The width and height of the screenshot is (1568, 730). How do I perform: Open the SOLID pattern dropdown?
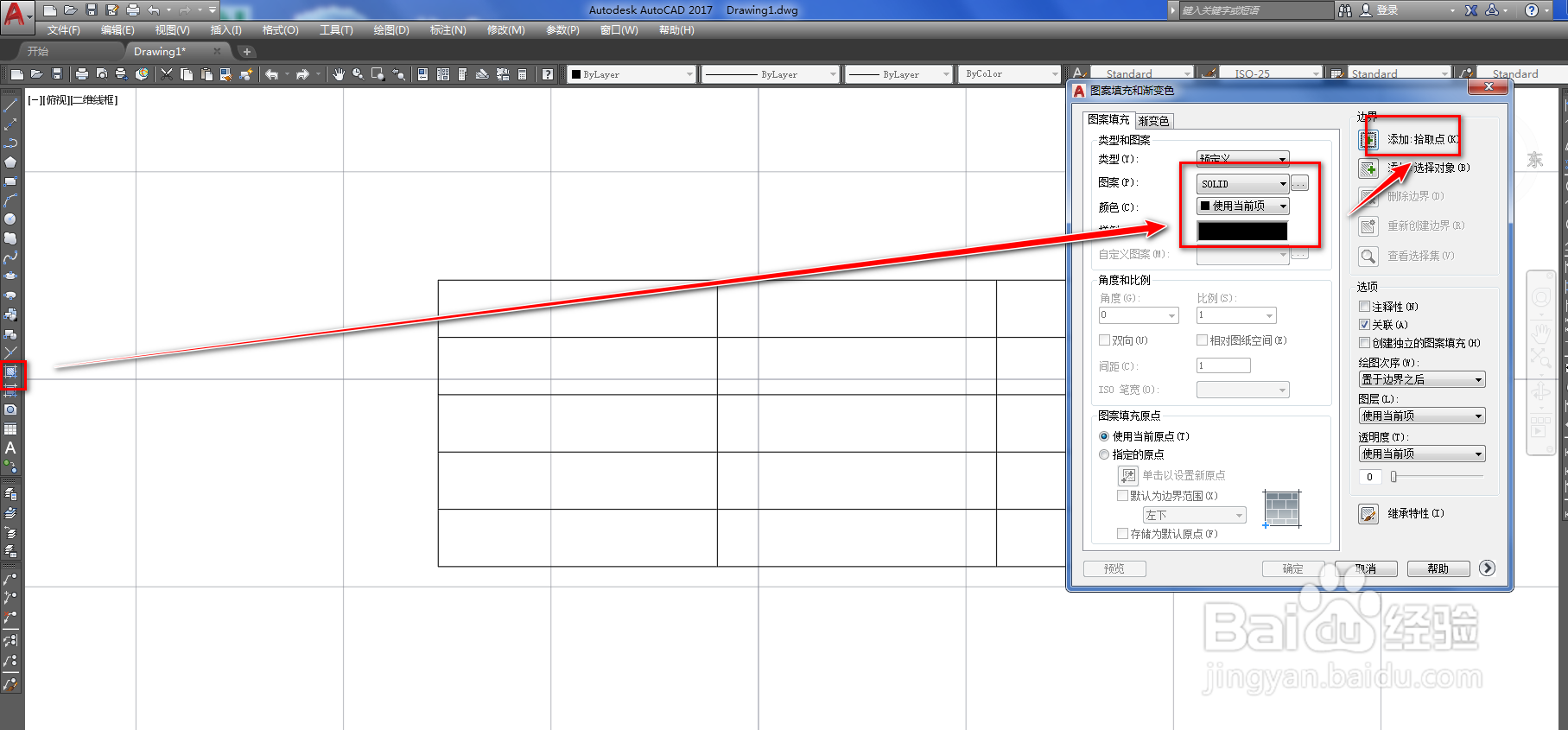click(x=1243, y=183)
